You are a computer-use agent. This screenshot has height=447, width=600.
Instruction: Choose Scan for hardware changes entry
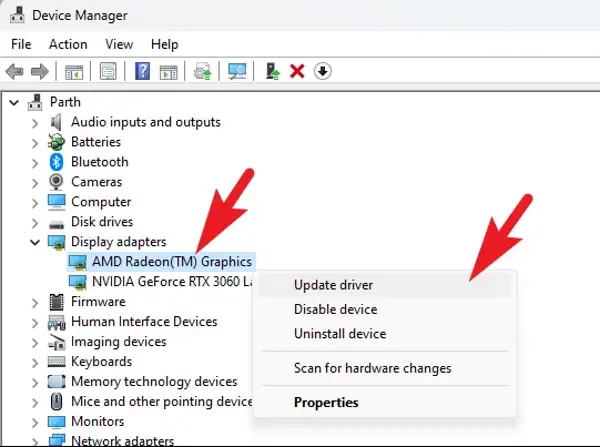(385, 368)
